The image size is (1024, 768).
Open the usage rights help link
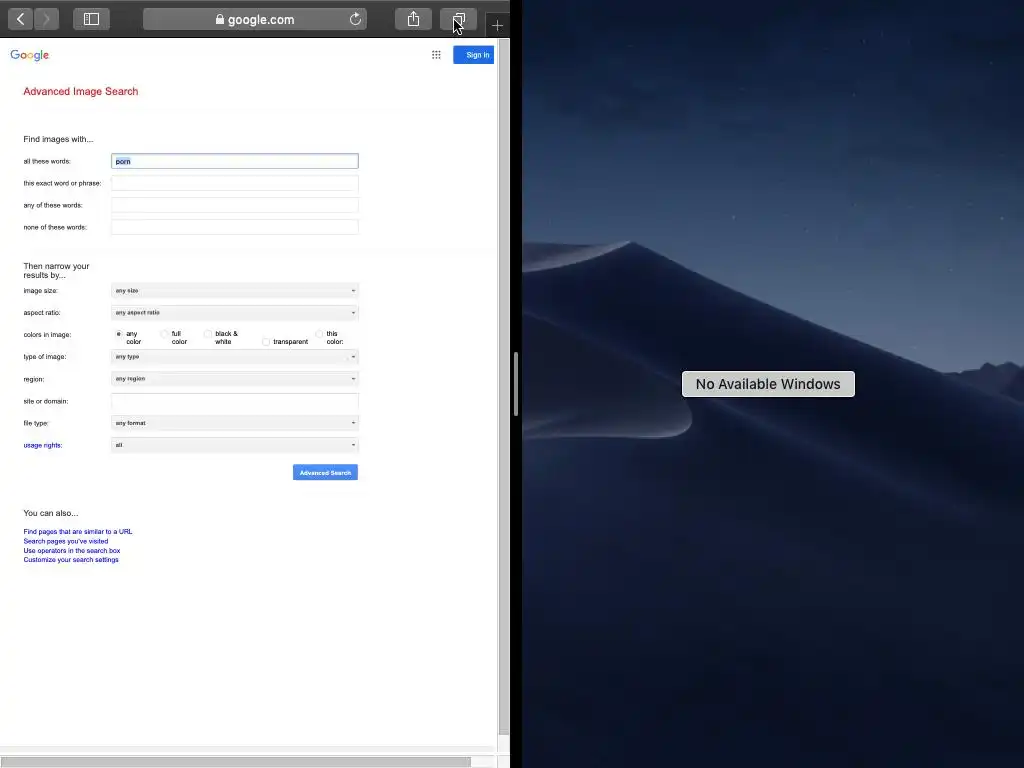pyautogui.click(x=42, y=445)
